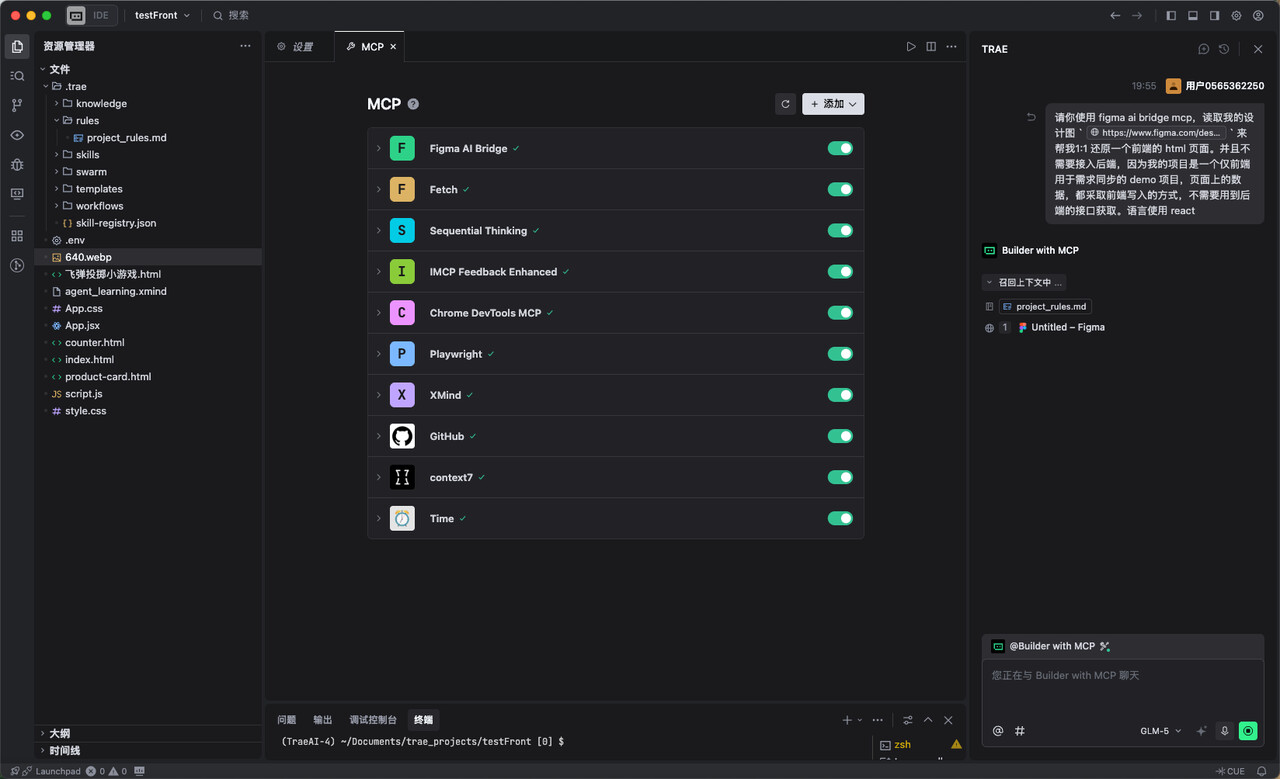Open the Source Control sidebar icon
The height and width of the screenshot is (779, 1280).
coord(17,105)
